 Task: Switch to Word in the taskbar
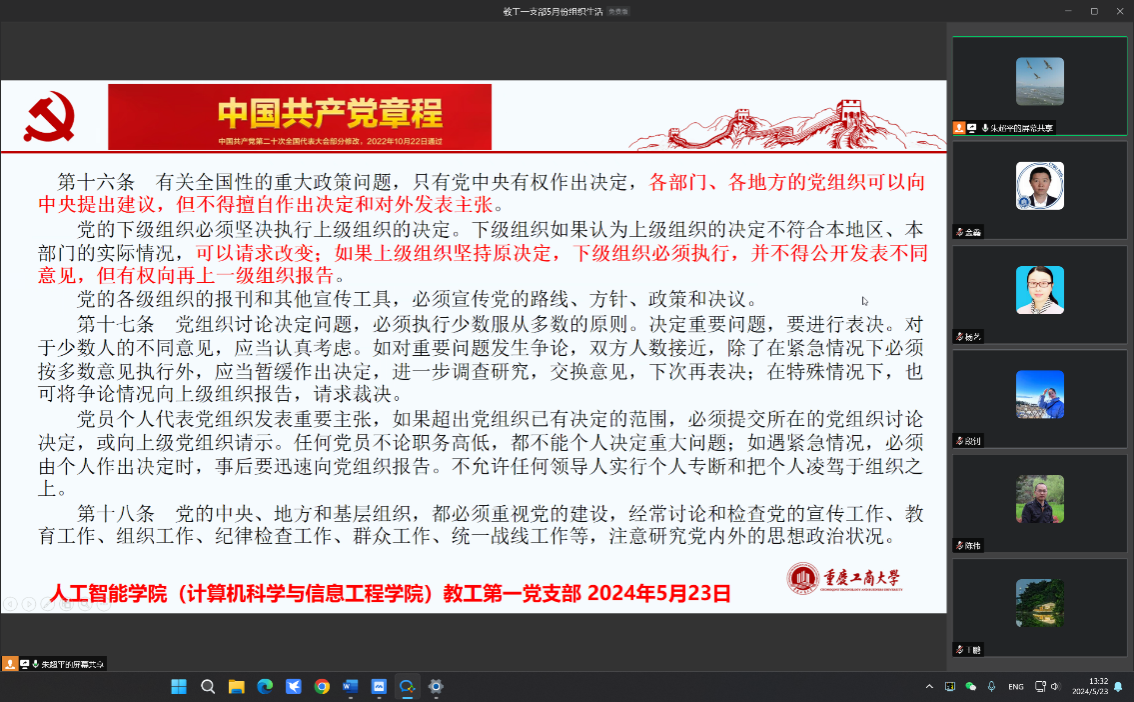[x=350, y=687]
